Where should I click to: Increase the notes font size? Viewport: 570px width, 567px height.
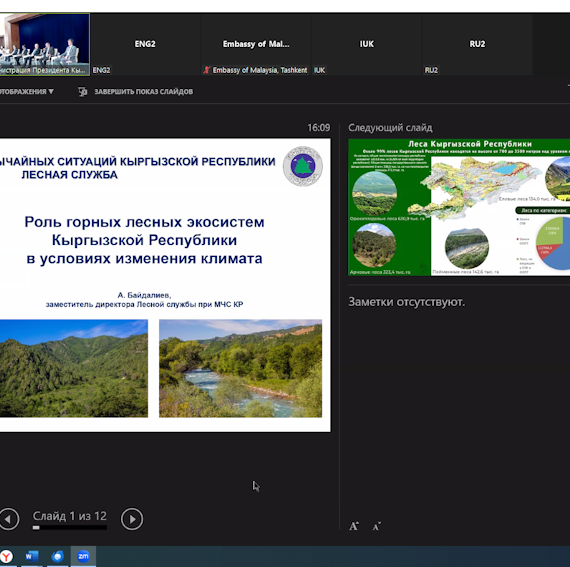tap(354, 526)
